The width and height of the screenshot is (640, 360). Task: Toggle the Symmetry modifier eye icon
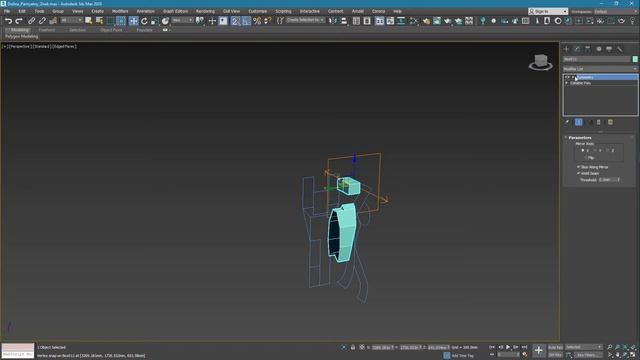coord(567,77)
